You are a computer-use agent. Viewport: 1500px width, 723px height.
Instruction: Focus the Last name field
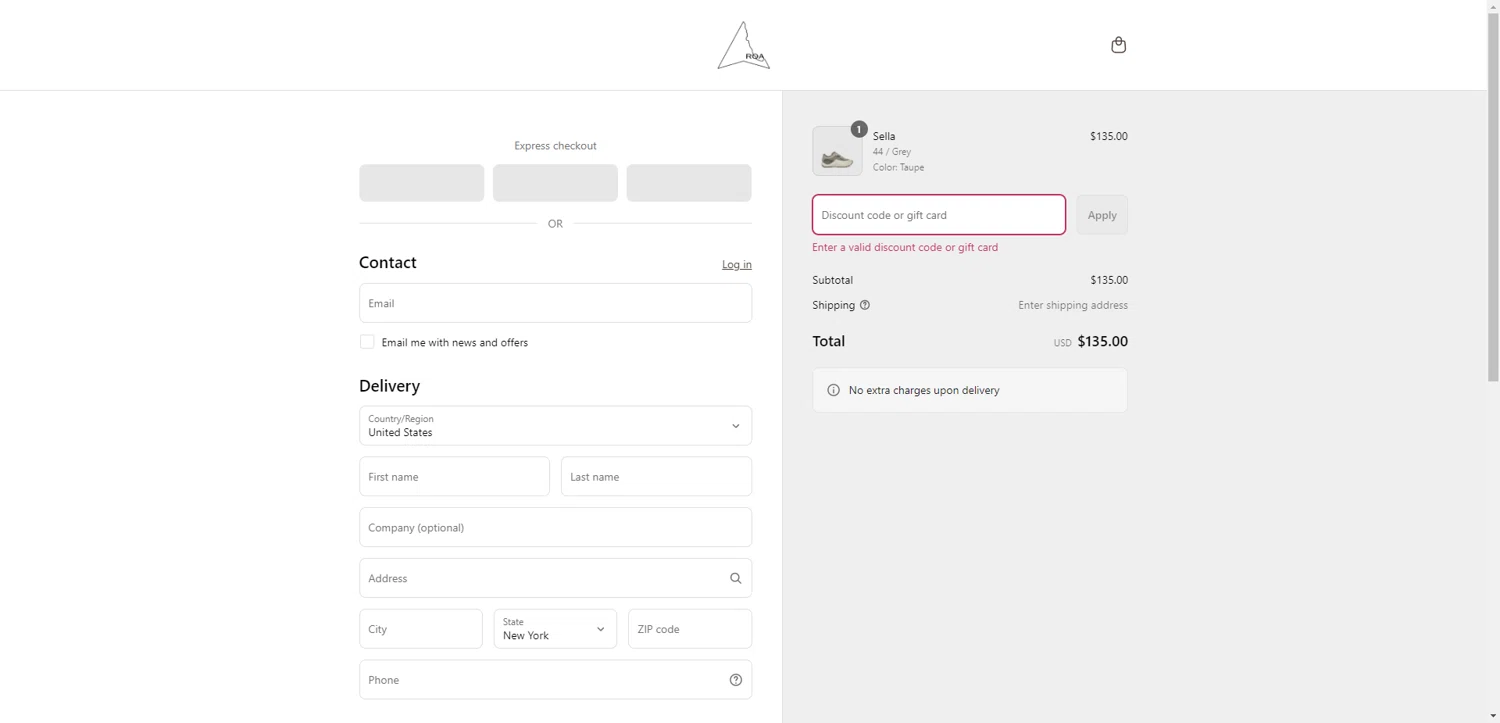coord(656,477)
